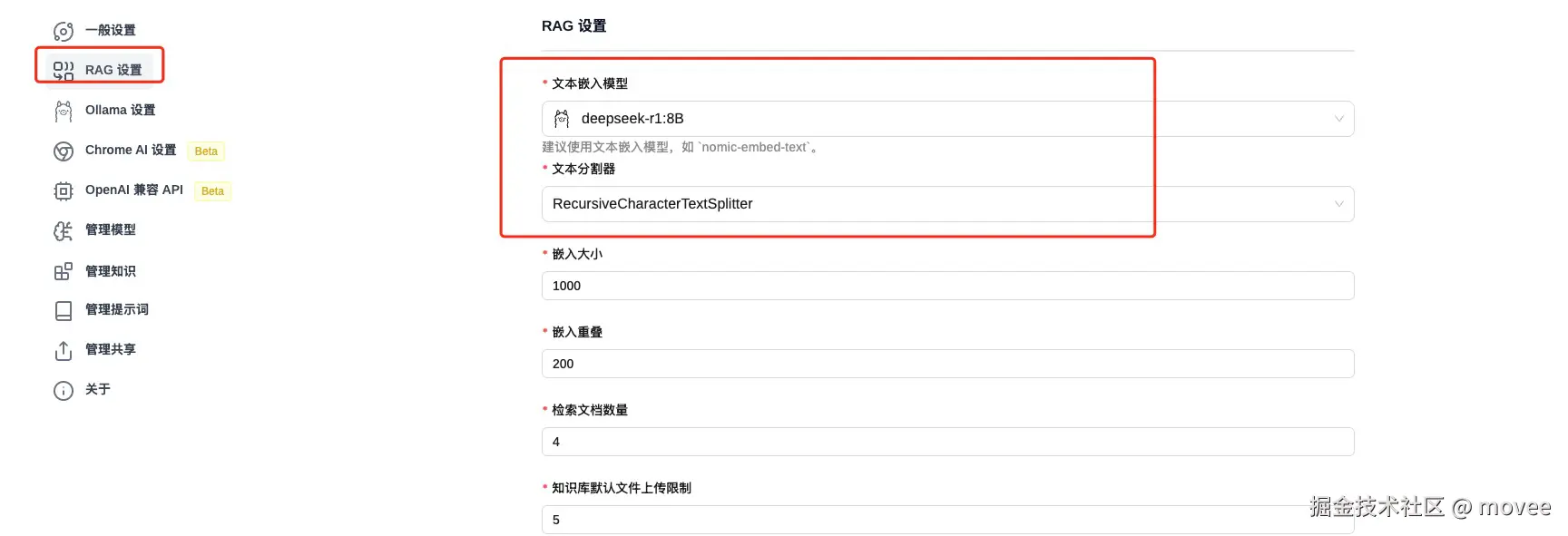Image resolution: width=1568 pixels, height=536 pixels.
Task: Open the Ollama 设置 menu item
Action: (x=120, y=110)
